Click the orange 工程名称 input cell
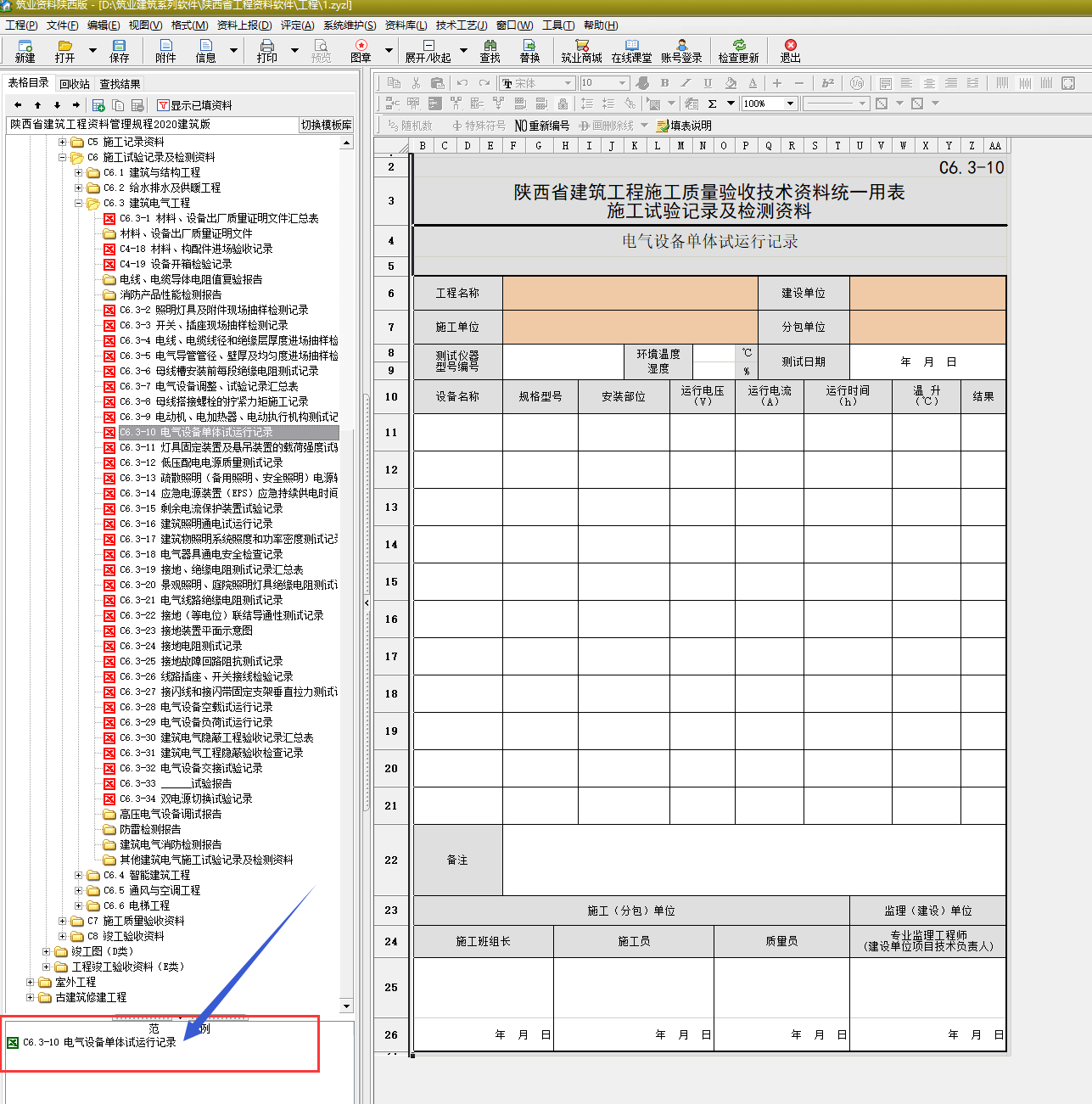Screen dimensions: 1092x1104 click(630, 294)
